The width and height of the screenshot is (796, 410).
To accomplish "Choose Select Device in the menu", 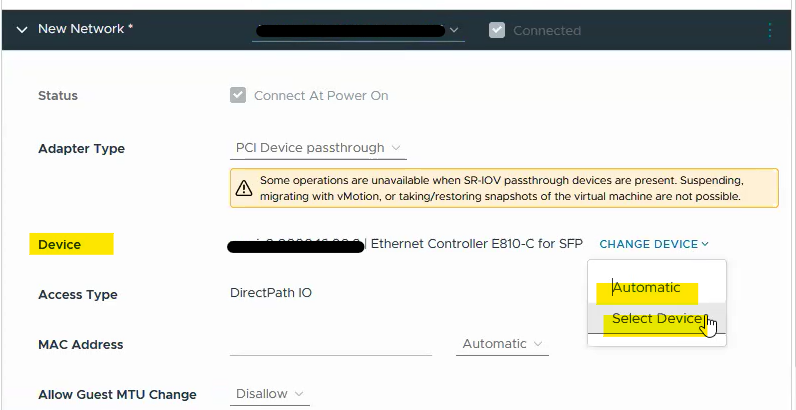I will click(657, 319).
